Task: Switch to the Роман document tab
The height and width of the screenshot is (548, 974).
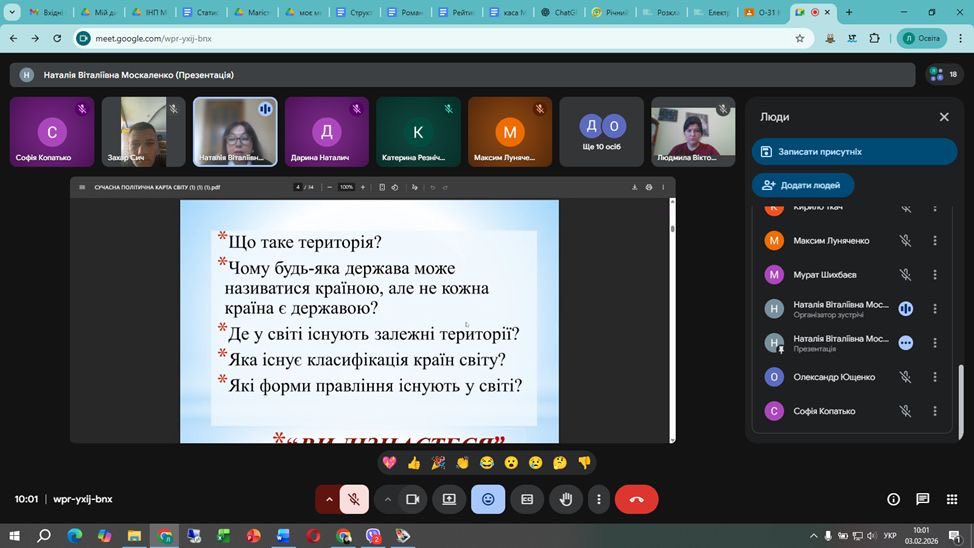Action: coord(405,12)
